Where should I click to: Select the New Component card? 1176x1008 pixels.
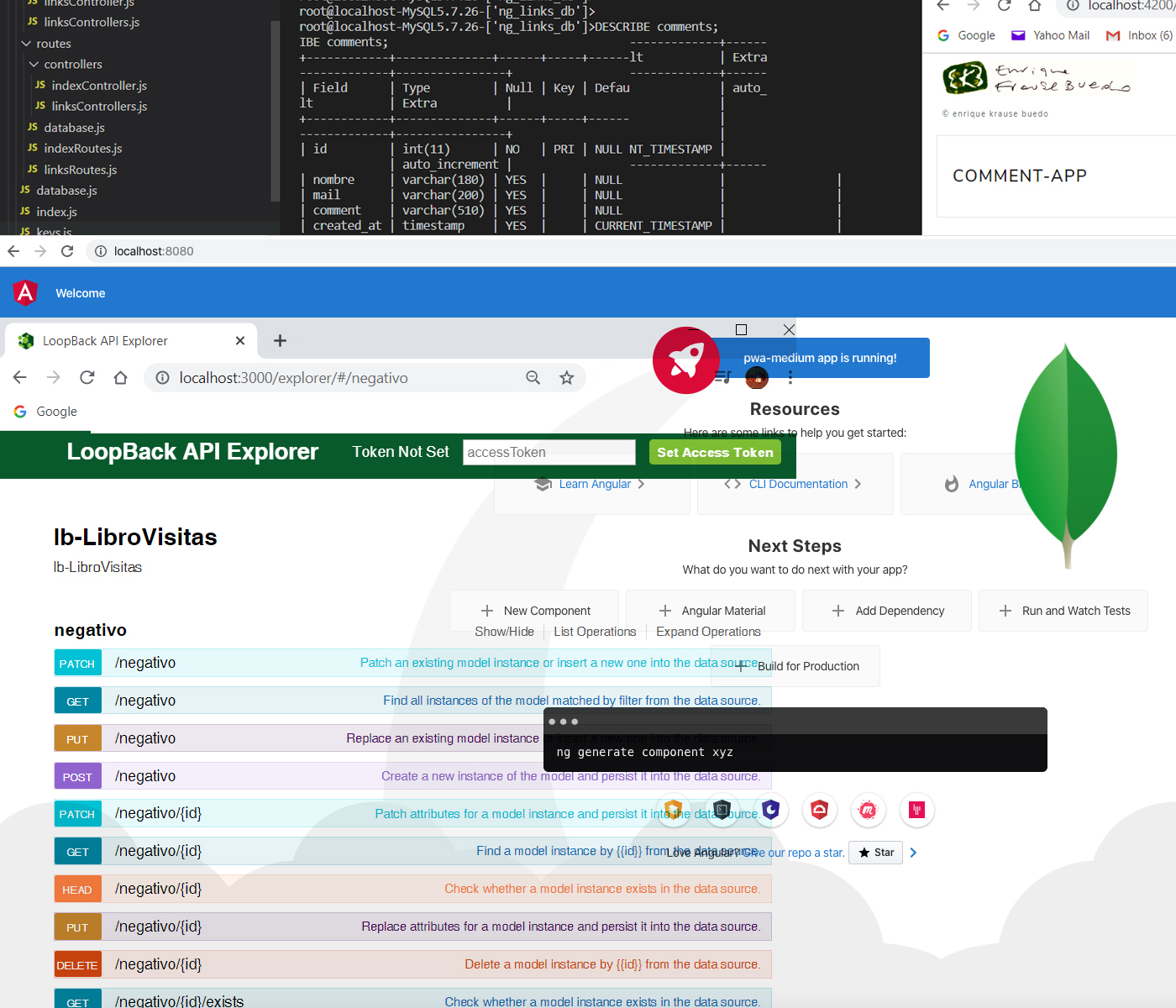tap(534, 611)
